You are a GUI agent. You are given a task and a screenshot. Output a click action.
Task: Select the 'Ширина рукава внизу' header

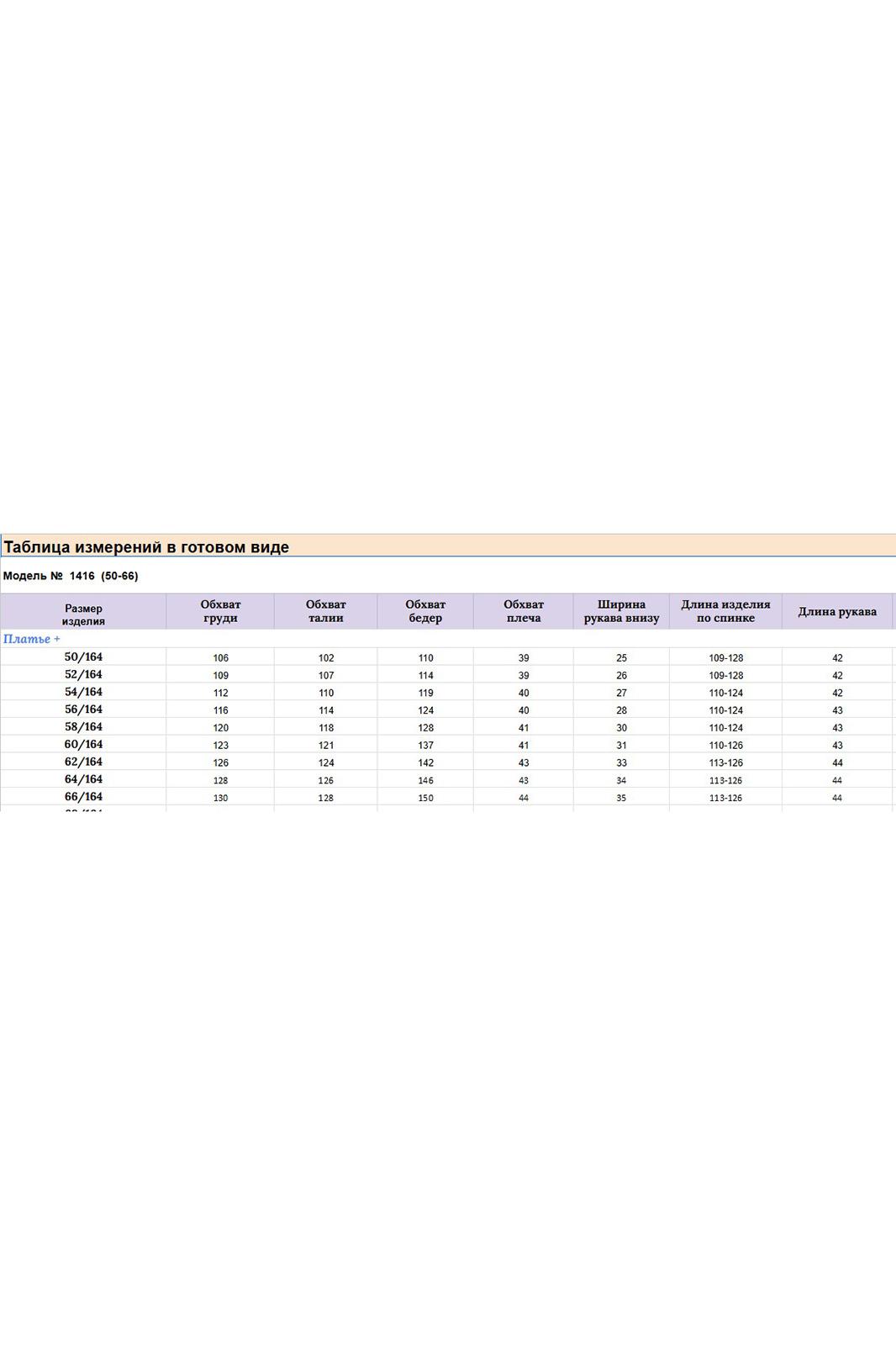click(x=621, y=611)
